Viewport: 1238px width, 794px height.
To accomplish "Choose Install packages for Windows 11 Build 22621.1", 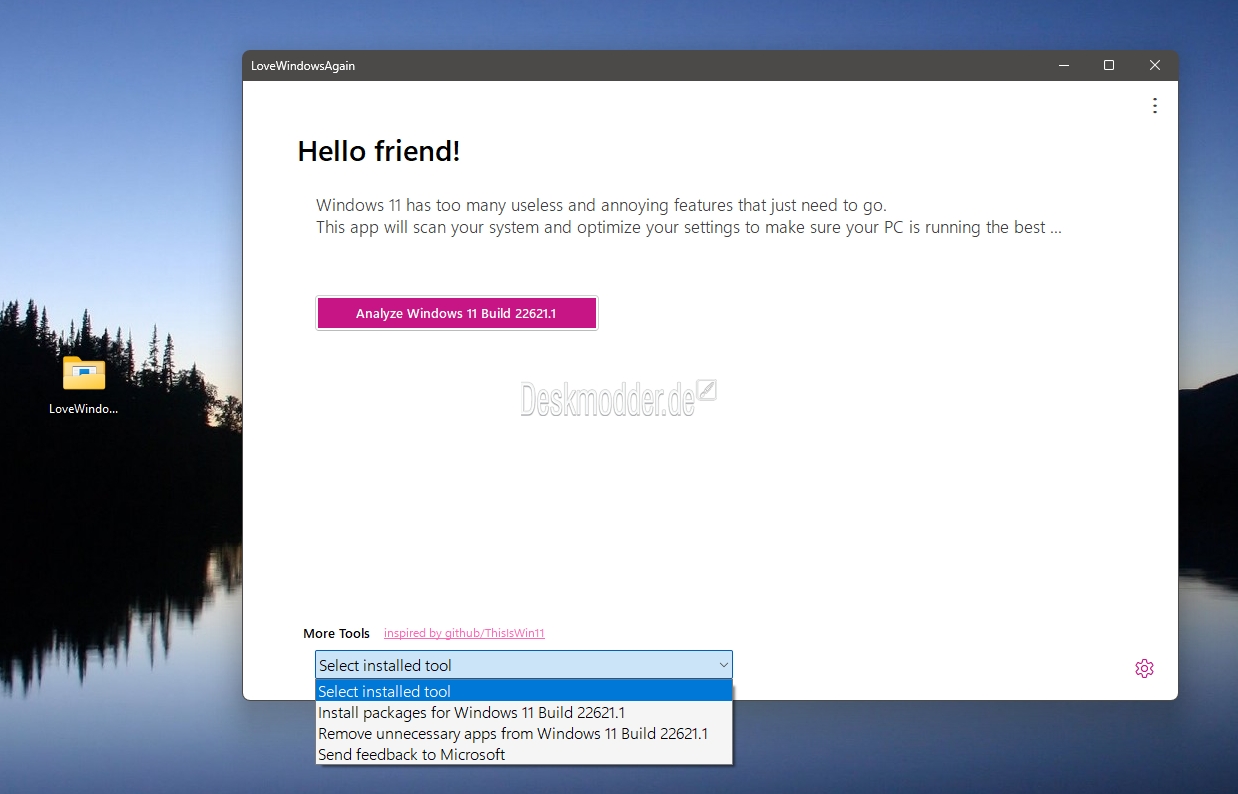I will click(x=524, y=712).
